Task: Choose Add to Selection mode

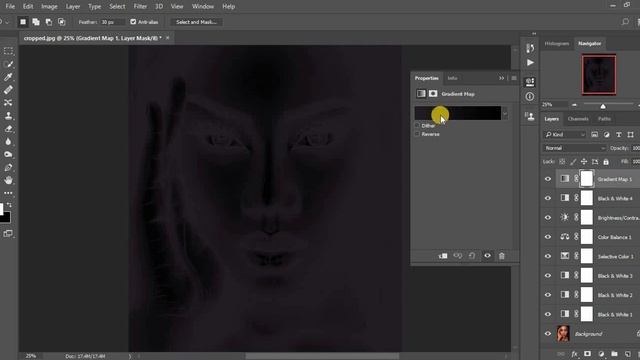Action: (36, 22)
